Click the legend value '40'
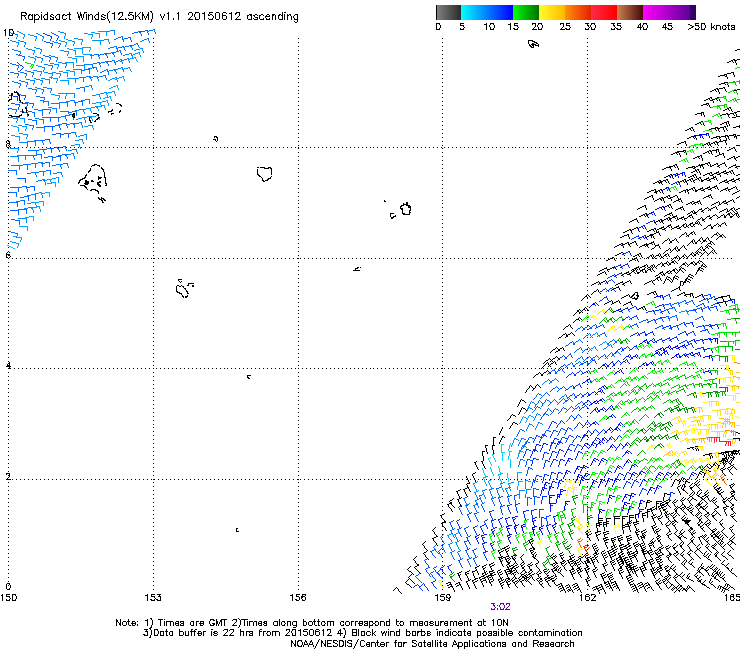Viewport: 740px width, 650px height. coord(642,27)
